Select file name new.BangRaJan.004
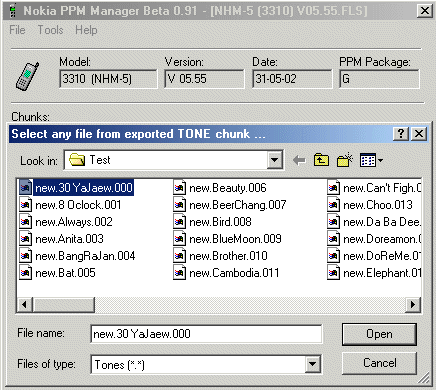 [85, 256]
